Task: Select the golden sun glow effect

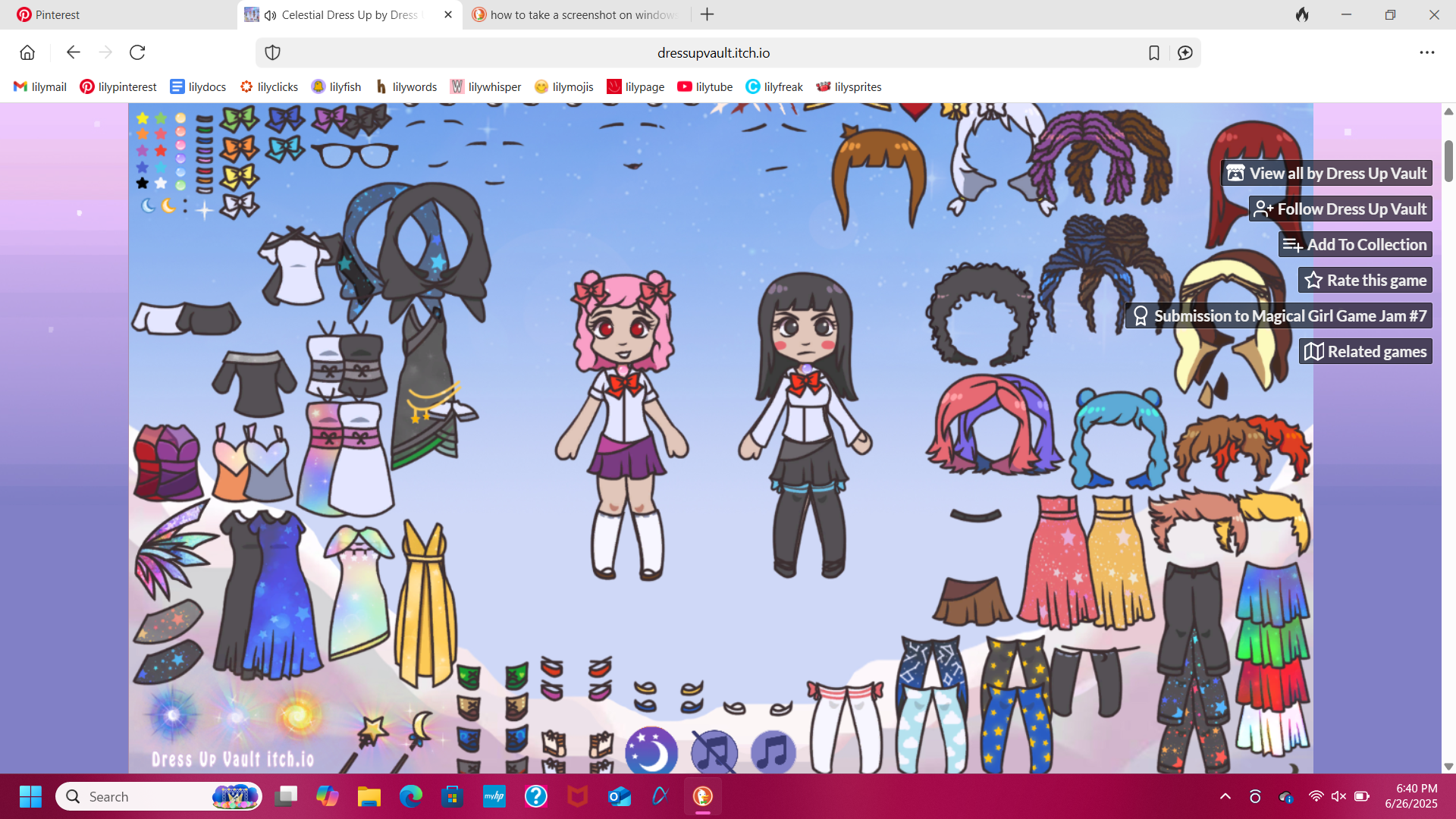Action: tap(298, 714)
